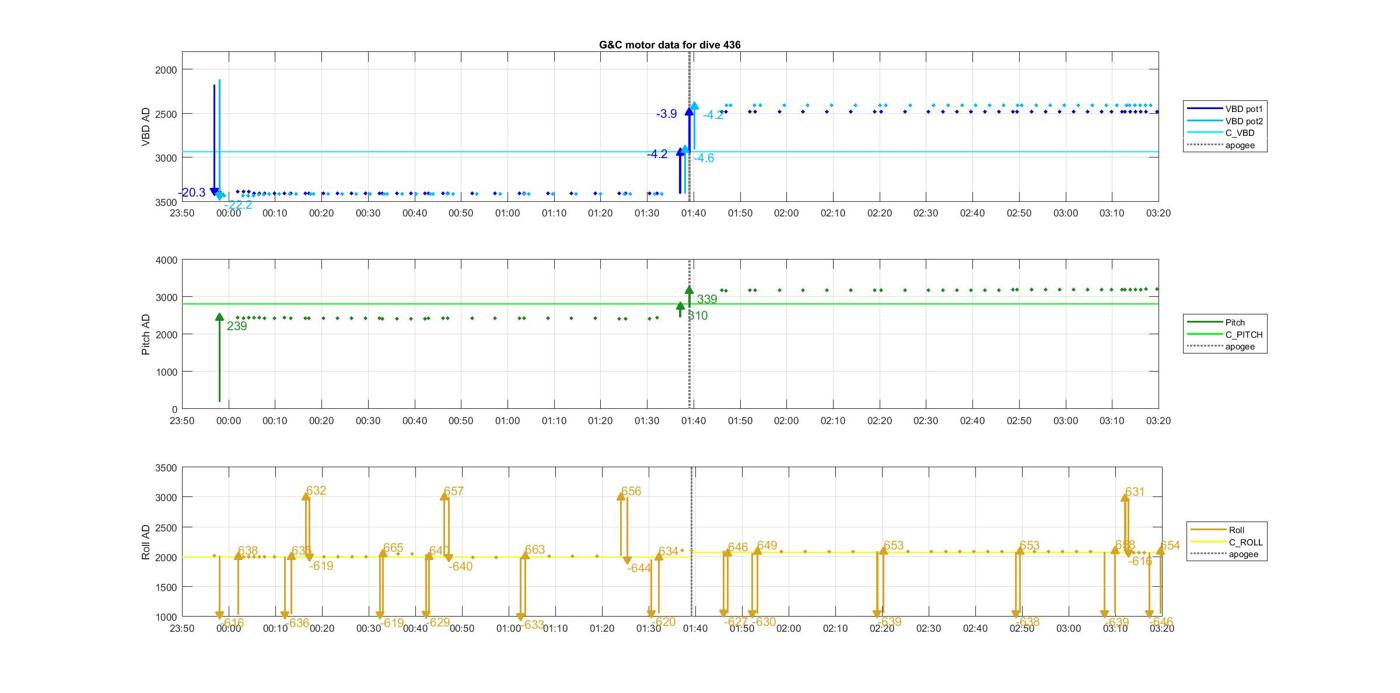The width and height of the screenshot is (1400, 693).
Task: Click the '646' roll data label
Action: coord(738,547)
